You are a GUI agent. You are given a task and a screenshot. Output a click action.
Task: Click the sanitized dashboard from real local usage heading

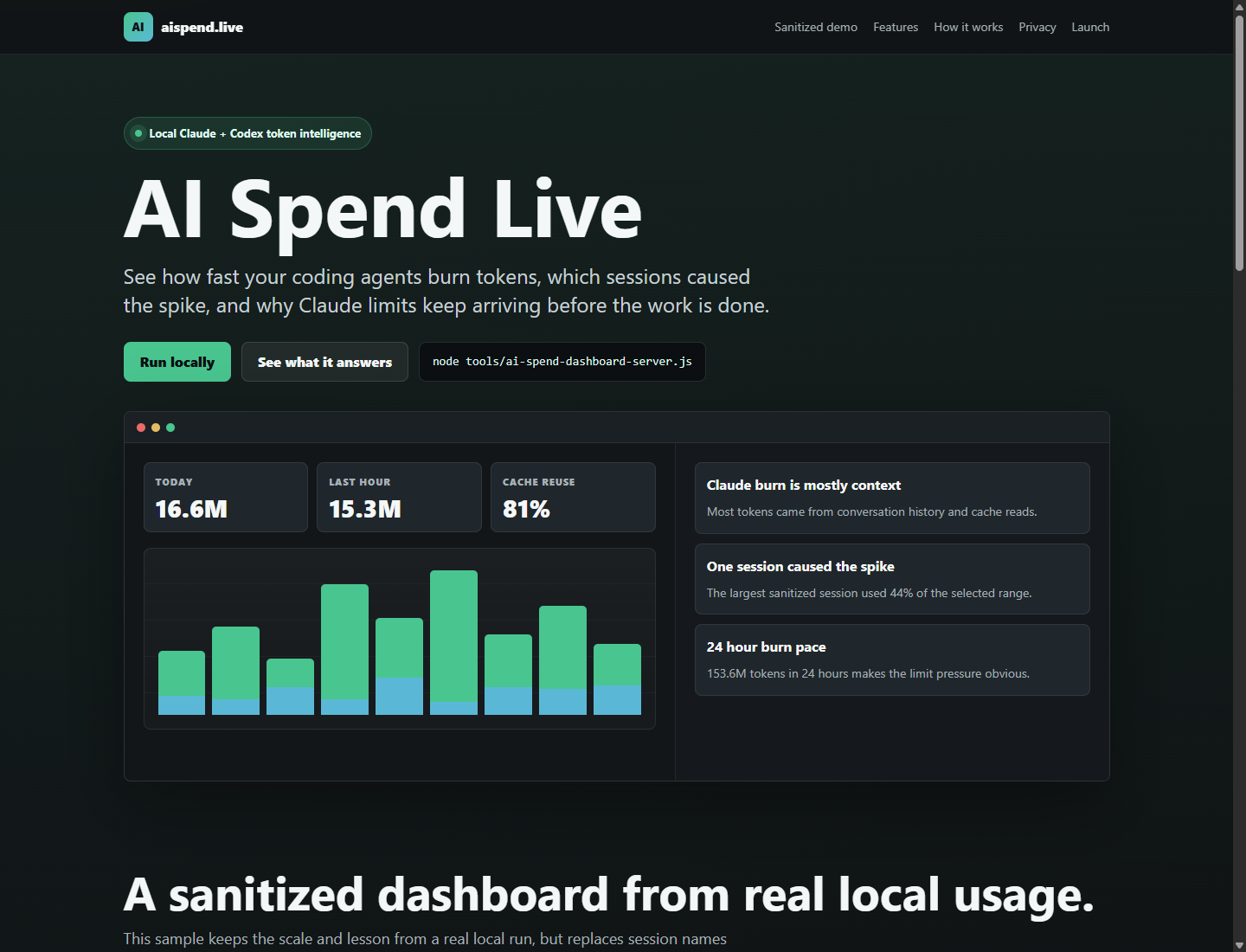(x=608, y=895)
